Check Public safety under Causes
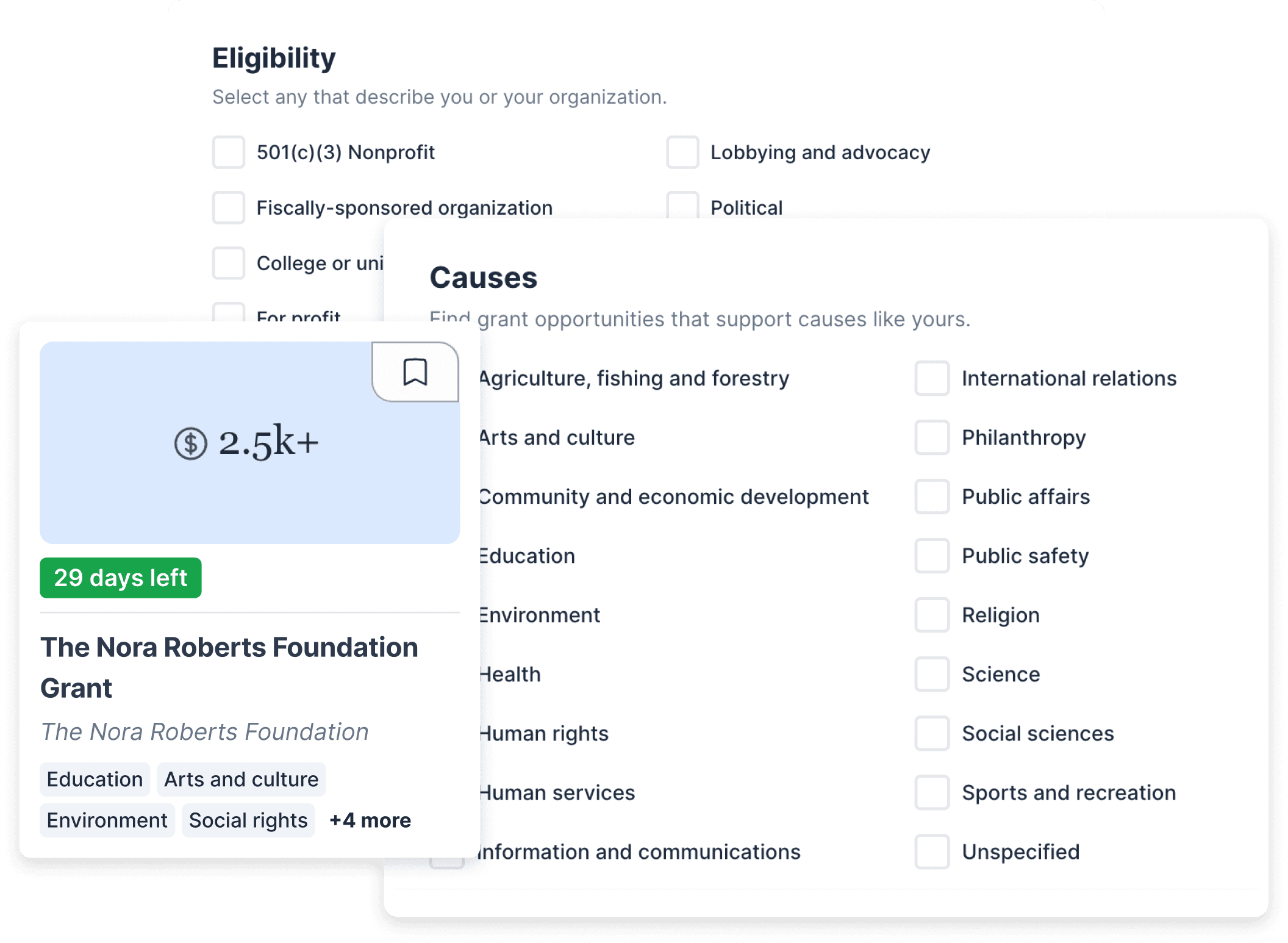This screenshot has width=1288, height=943. coord(931,556)
